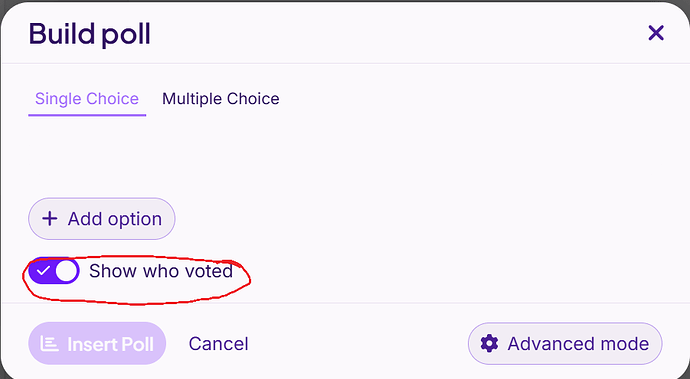Viewport: 690px width, 379px height.
Task: Click the purple underline below Single Choice
Action: [87, 115]
